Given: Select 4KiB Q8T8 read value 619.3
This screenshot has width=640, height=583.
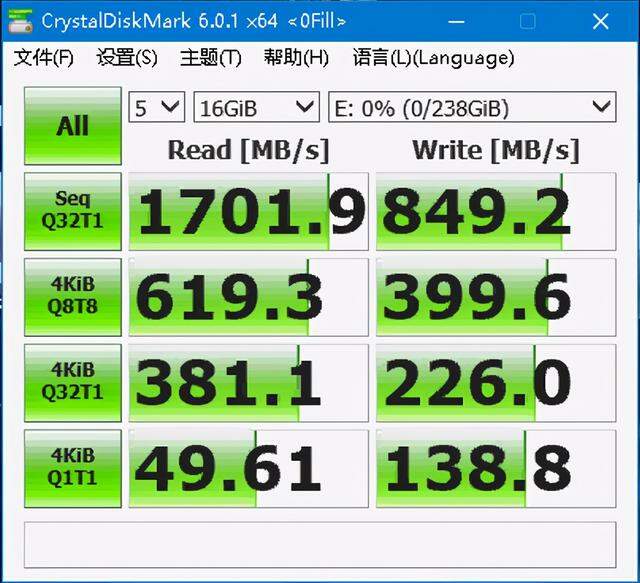Looking at the screenshot, I should [249, 297].
